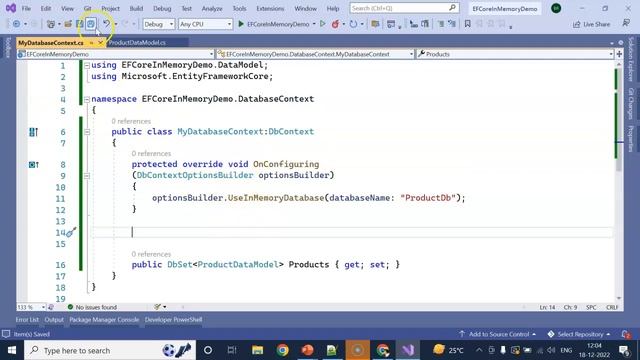Collapse the MyDatabaseContext class block
The image size is (640, 360).
[x=87, y=132]
